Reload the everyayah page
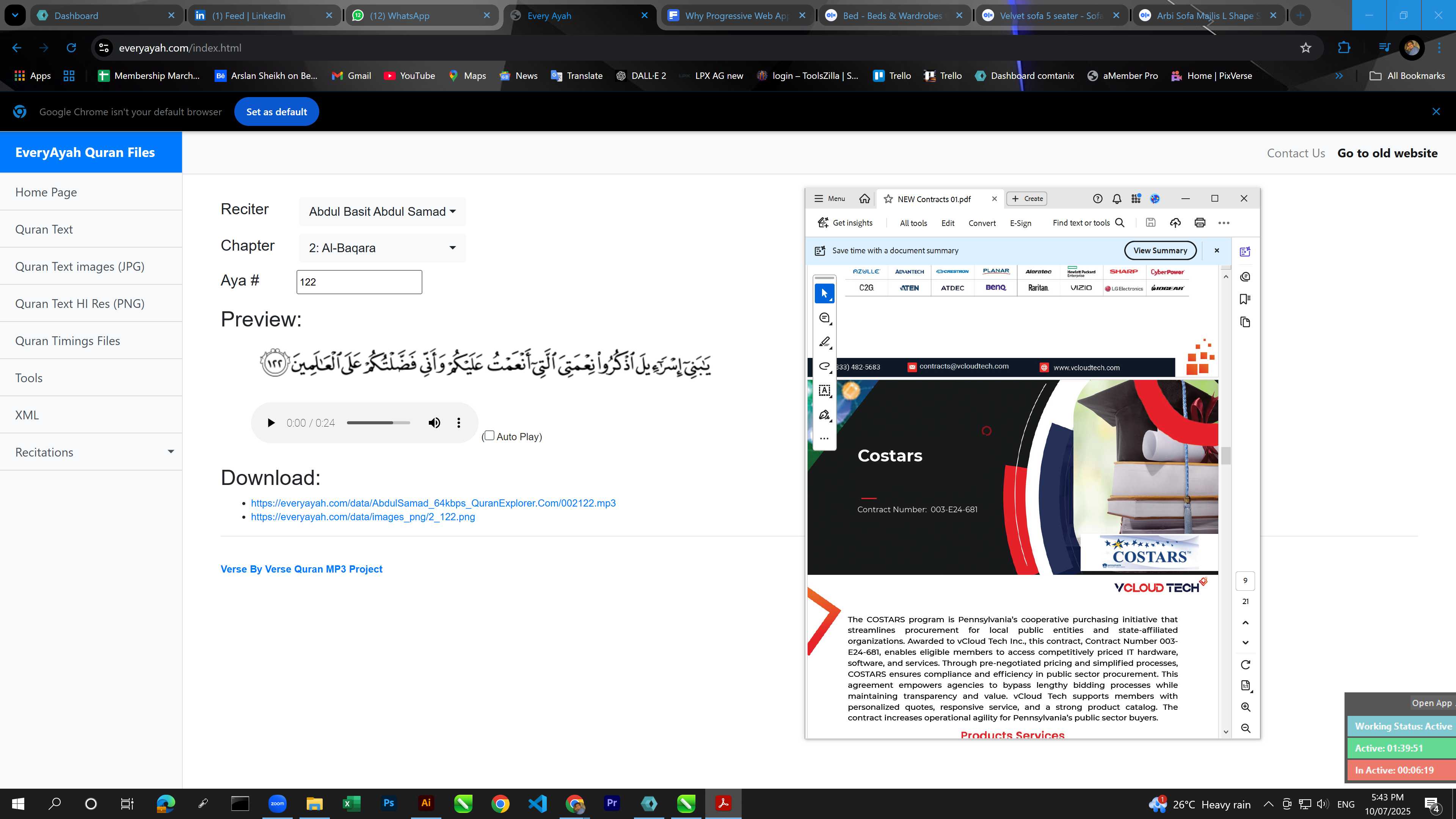This screenshot has width=1456, height=819. [x=71, y=48]
